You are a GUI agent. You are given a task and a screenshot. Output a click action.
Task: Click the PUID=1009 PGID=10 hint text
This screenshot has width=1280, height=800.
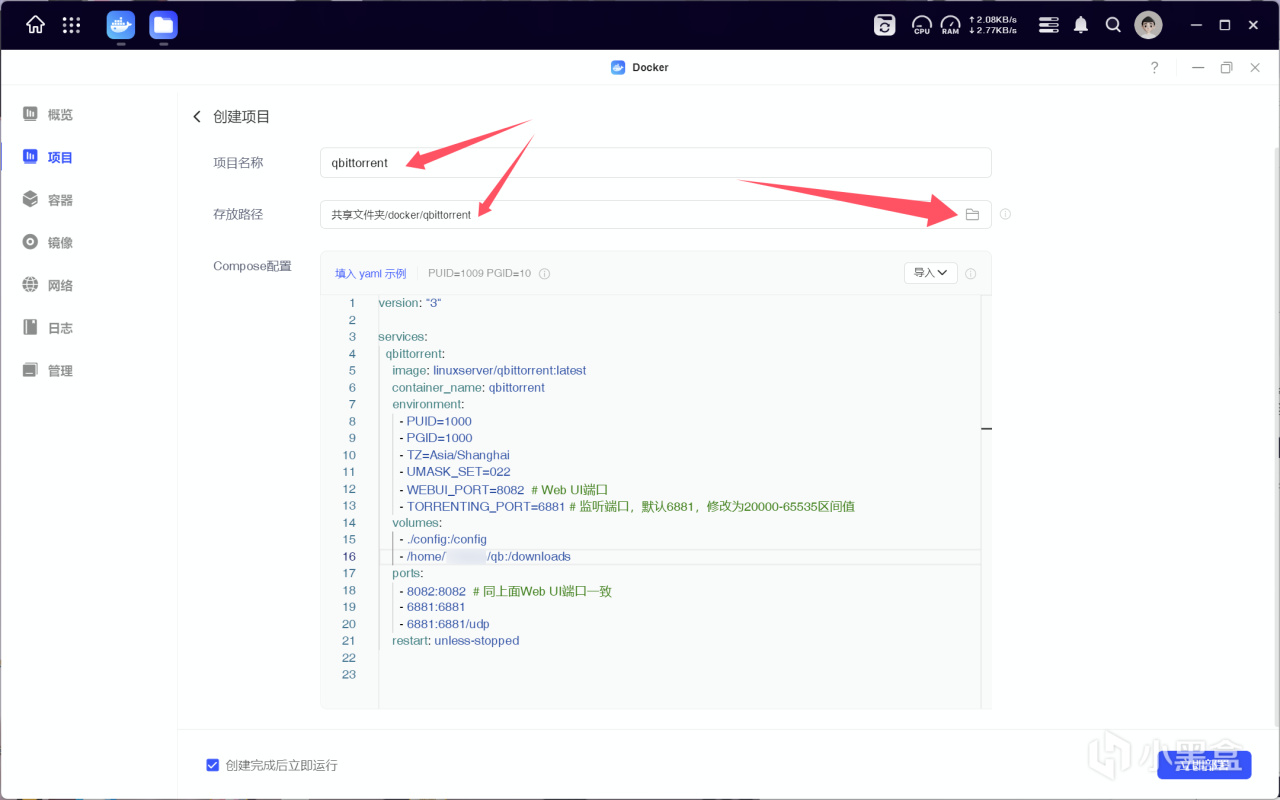(480, 273)
